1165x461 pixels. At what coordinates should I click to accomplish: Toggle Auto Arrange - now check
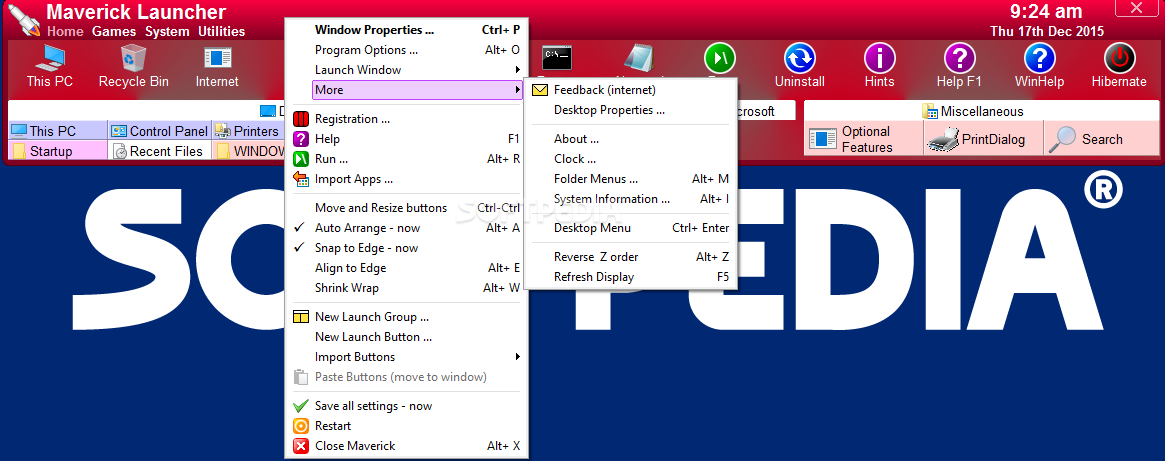pos(406,228)
